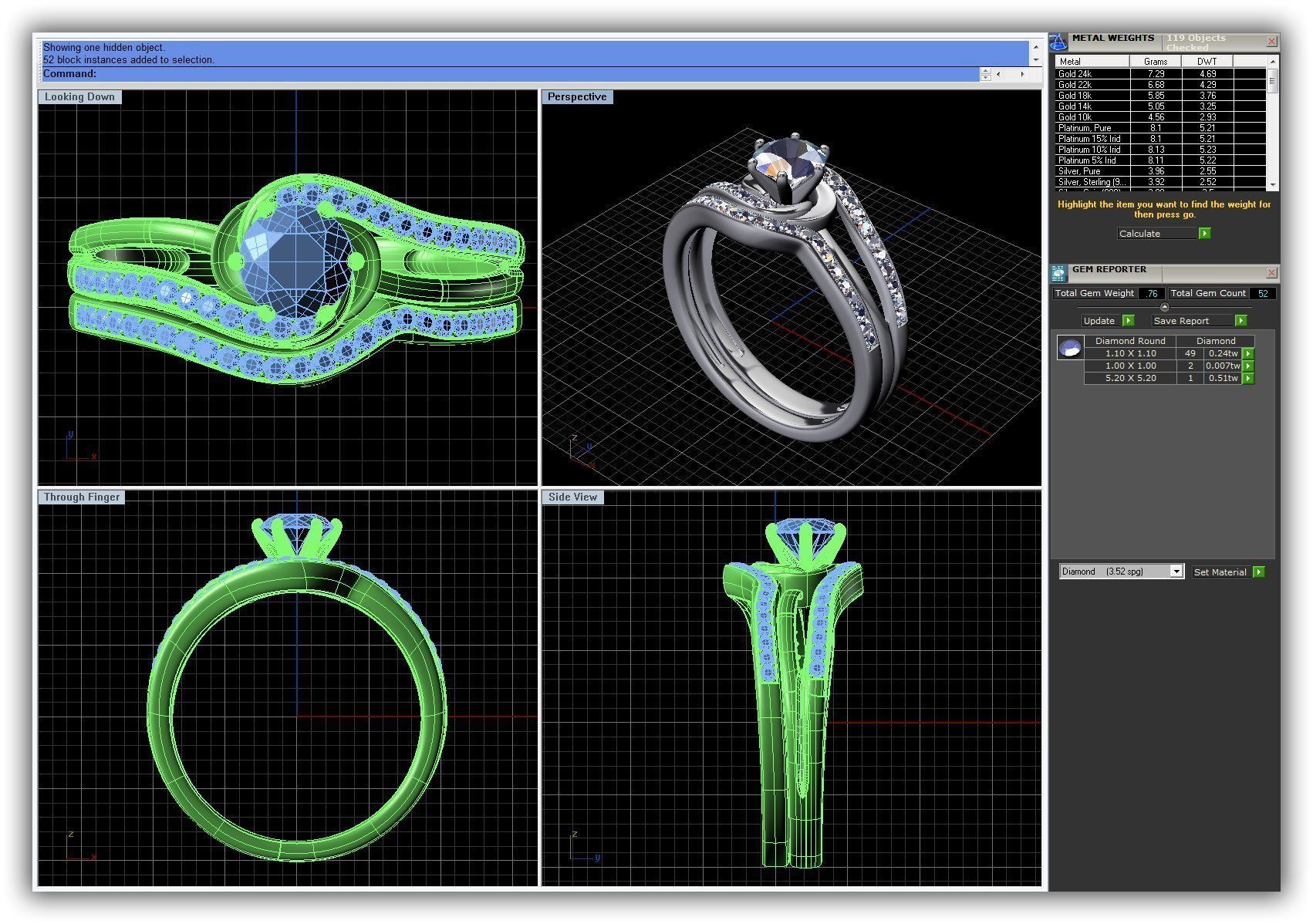Click green arrow on 1.00 X 1.00 row
Image resolution: width=1313 pixels, height=924 pixels.
click(1248, 366)
